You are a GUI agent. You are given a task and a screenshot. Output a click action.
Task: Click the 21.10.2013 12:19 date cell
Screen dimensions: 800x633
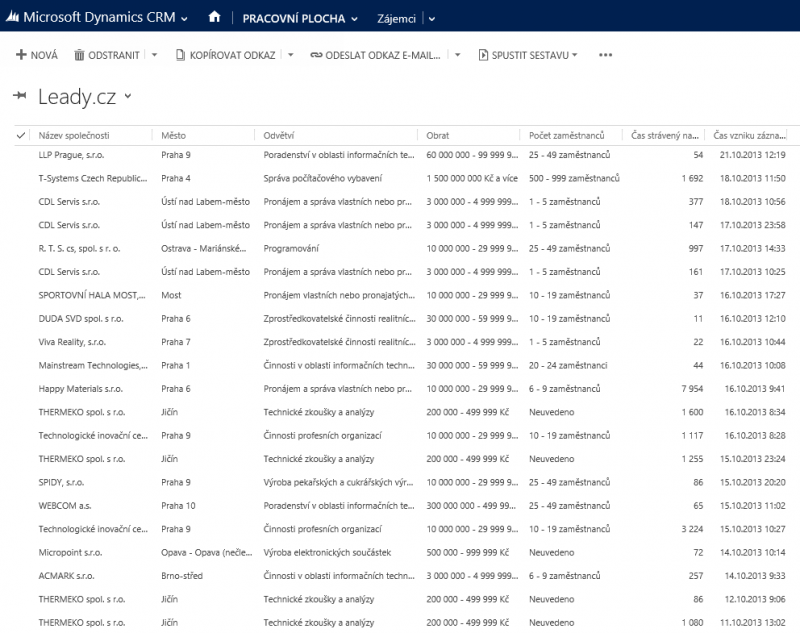point(753,155)
